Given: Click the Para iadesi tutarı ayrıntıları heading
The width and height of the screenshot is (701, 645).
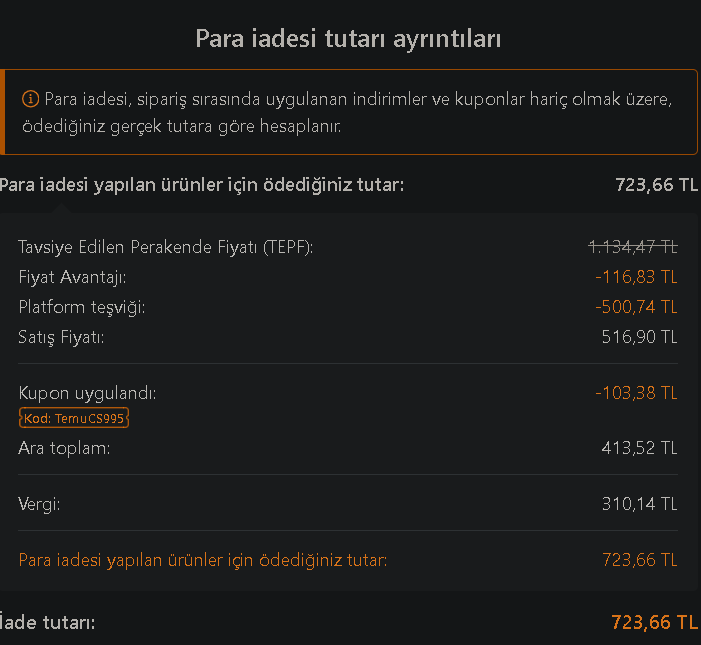Looking at the screenshot, I should click(x=348, y=39).
